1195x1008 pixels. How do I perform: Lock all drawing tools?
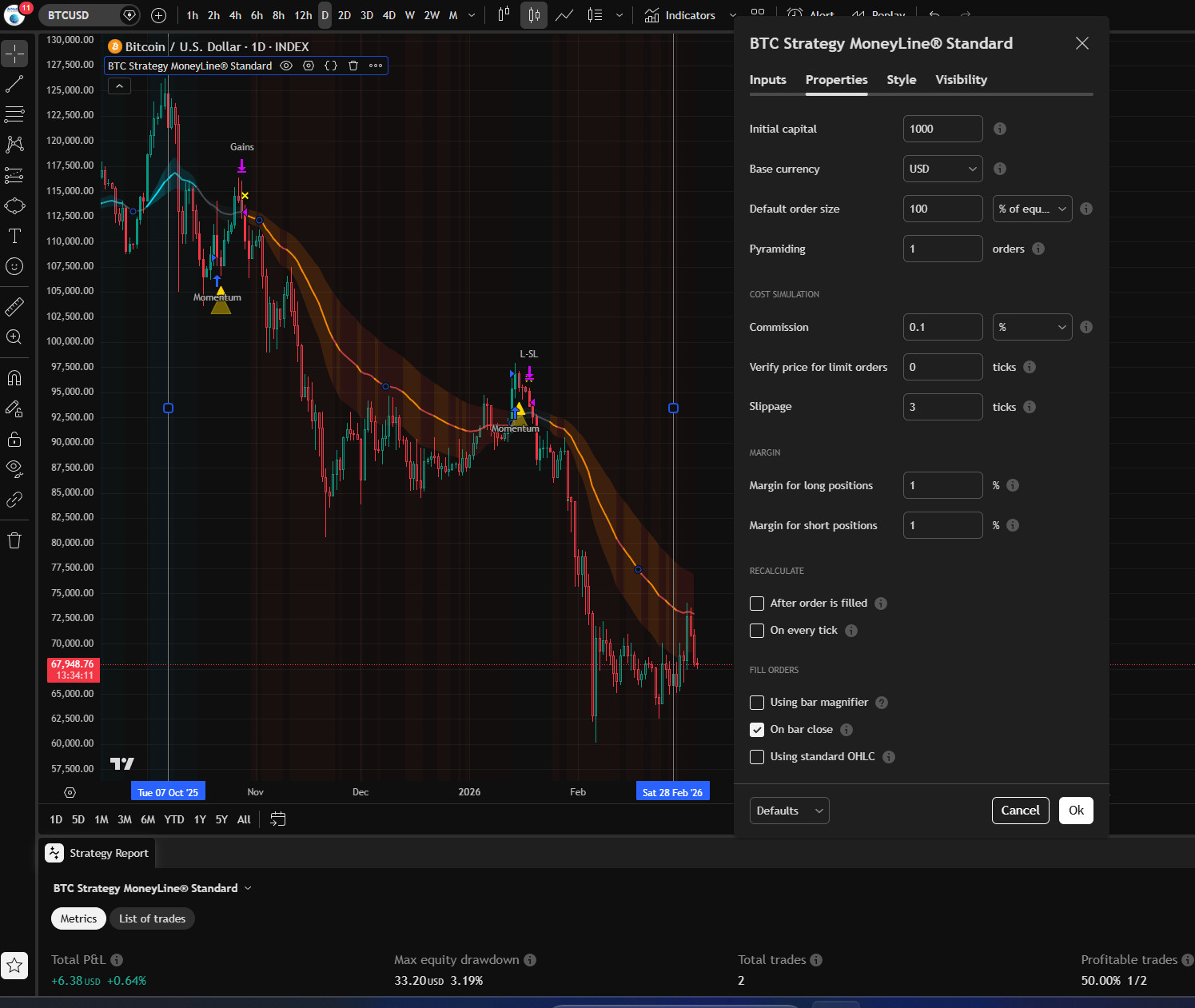(x=14, y=439)
